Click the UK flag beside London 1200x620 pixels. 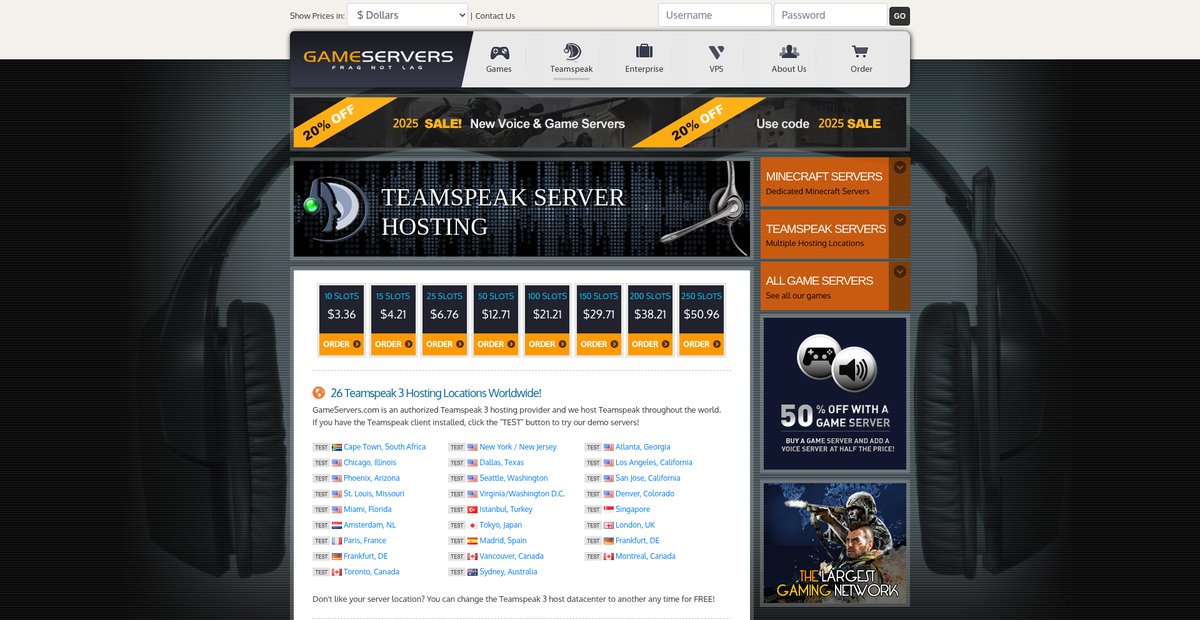[x=609, y=525]
